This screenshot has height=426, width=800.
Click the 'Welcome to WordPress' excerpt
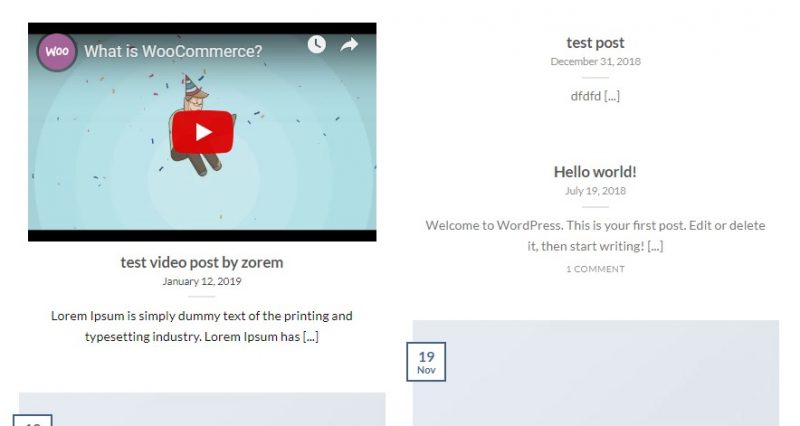pyautogui.click(x=595, y=236)
